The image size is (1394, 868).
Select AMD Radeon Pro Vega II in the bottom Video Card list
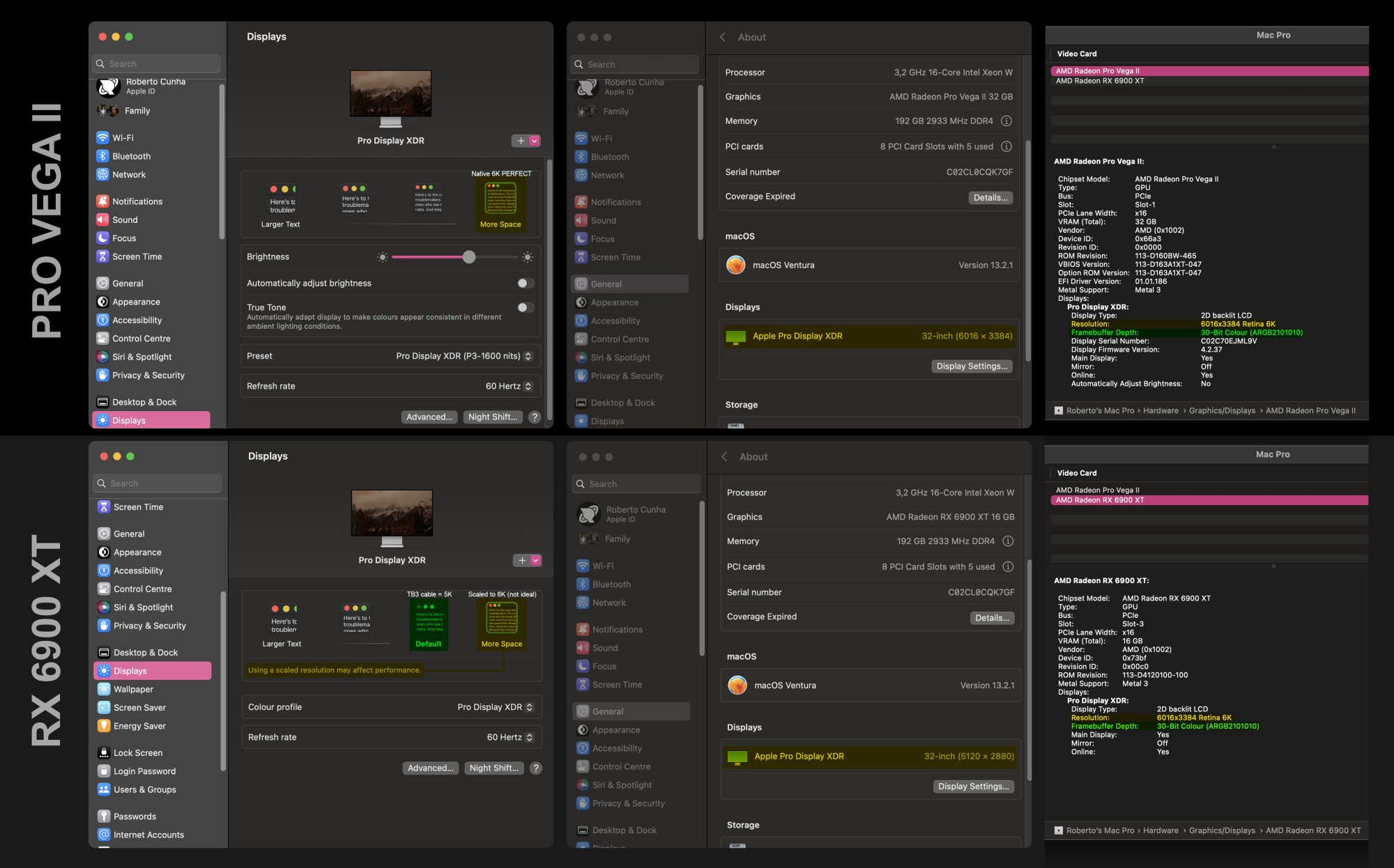pos(1097,490)
